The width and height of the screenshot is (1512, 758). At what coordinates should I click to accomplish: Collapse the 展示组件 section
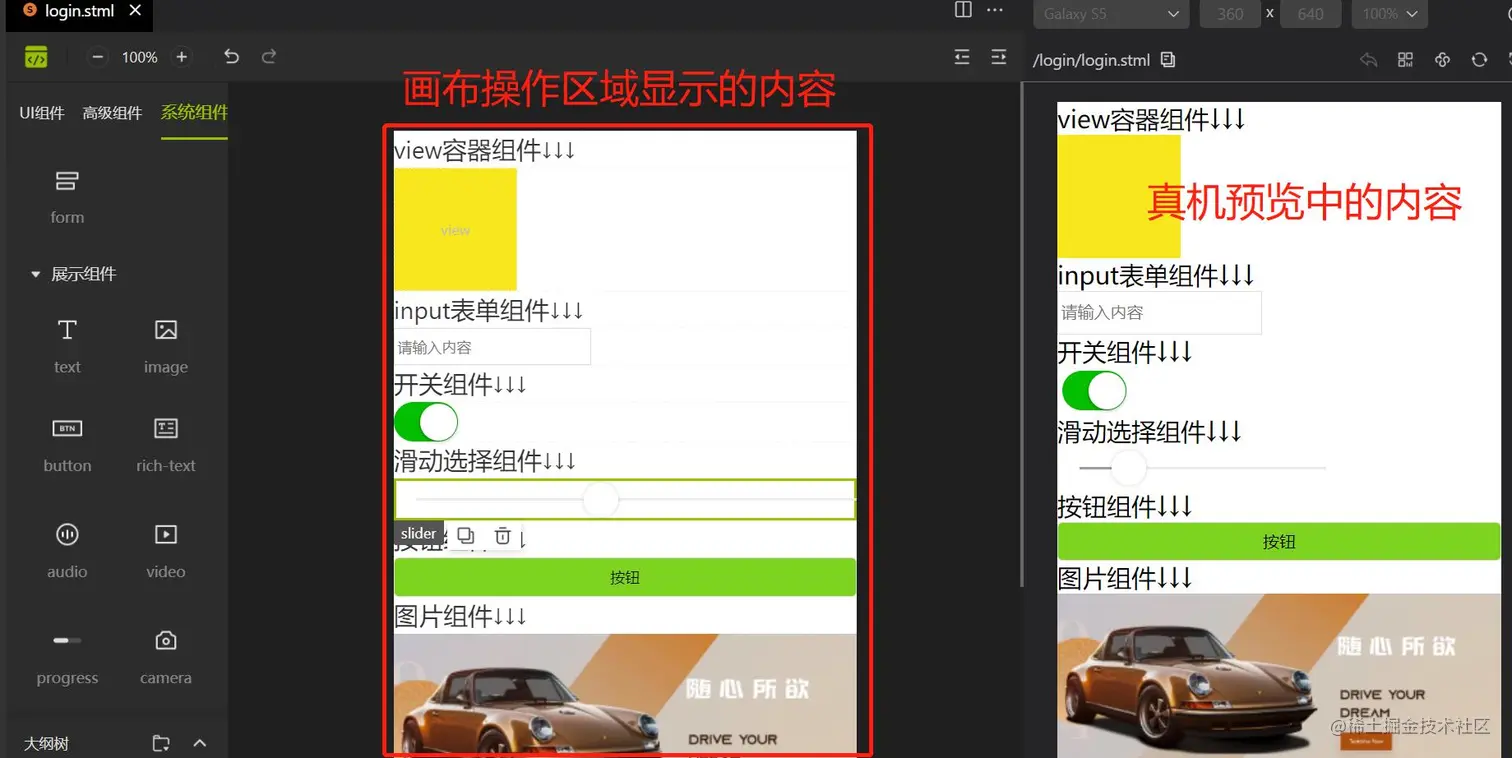pyautogui.click(x=34, y=274)
